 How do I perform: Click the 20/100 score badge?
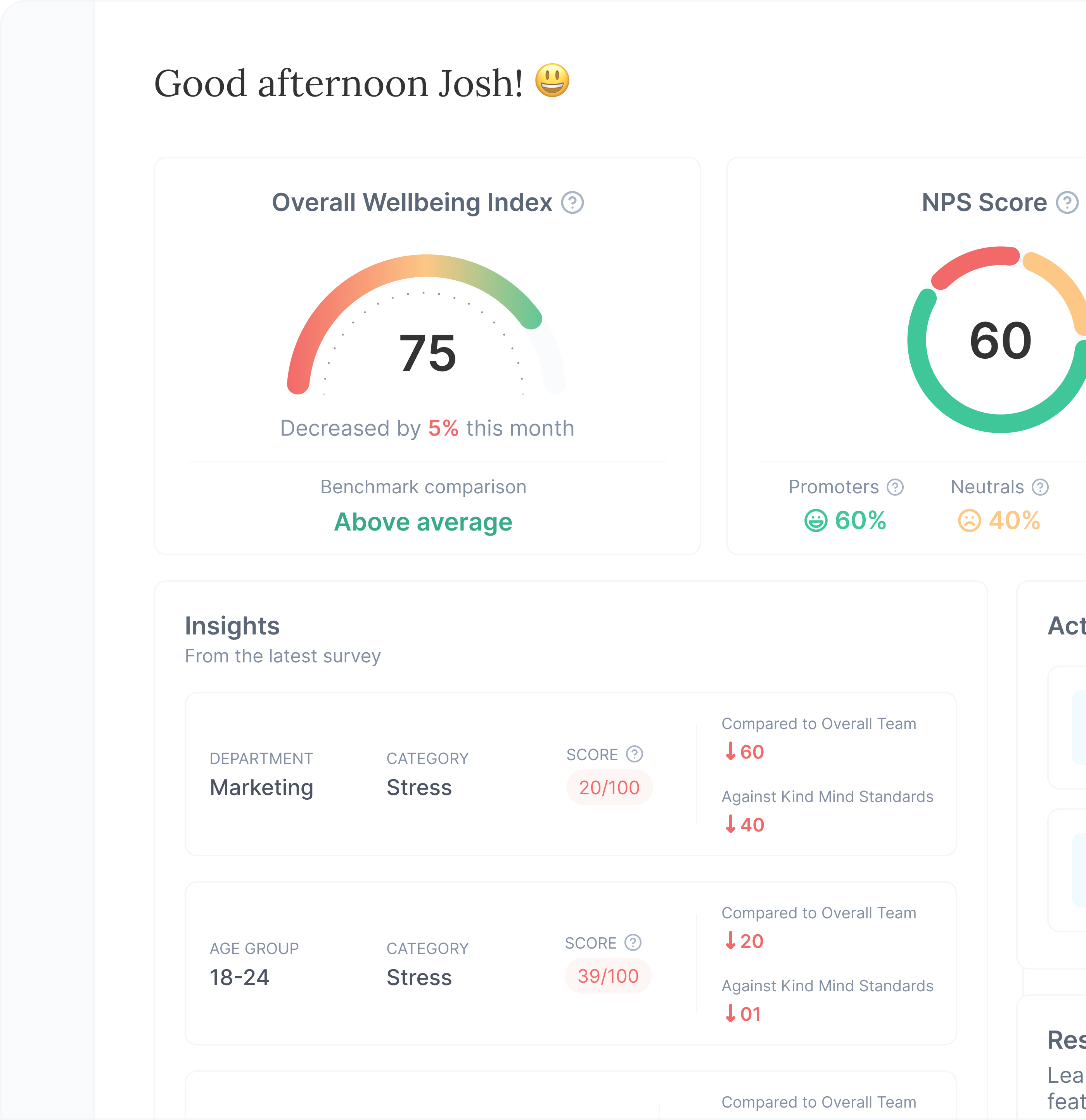(x=609, y=788)
